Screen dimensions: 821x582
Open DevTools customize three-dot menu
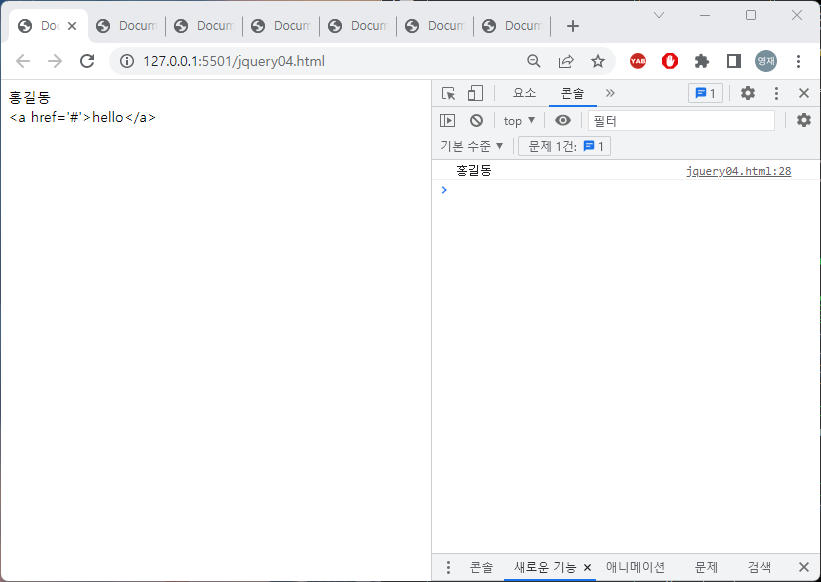(x=776, y=93)
